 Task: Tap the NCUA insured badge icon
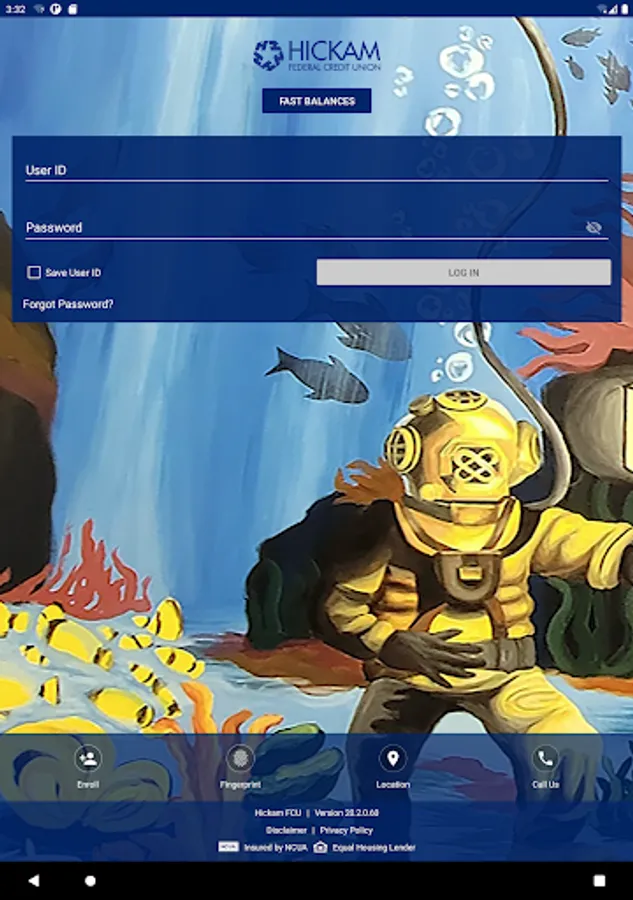pos(228,847)
